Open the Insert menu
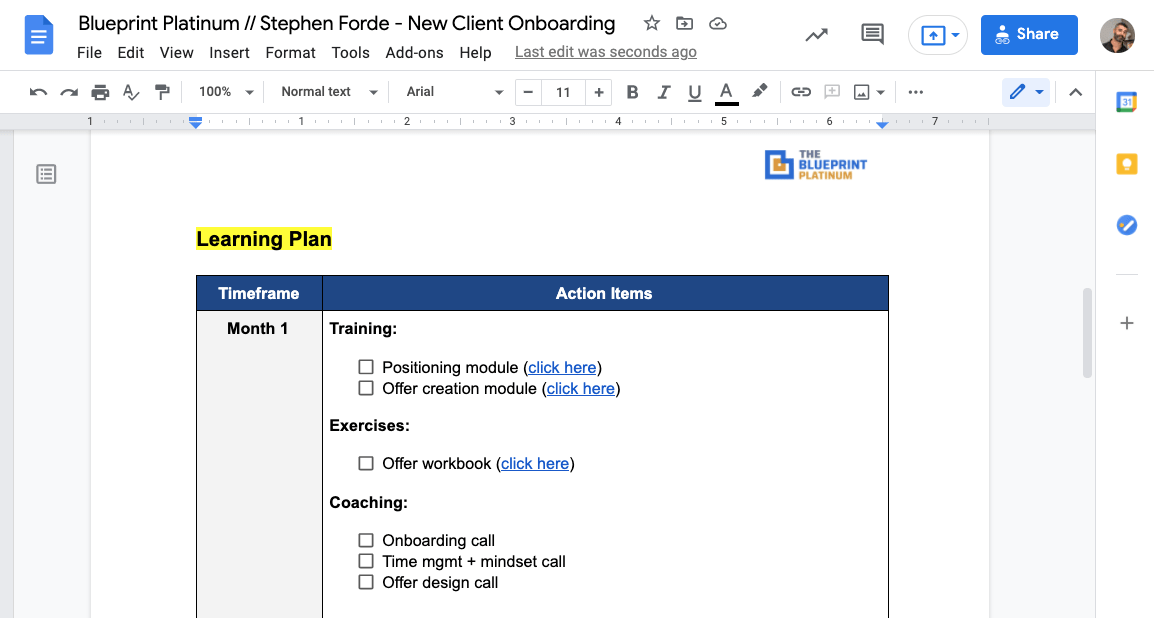 tap(229, 52)
